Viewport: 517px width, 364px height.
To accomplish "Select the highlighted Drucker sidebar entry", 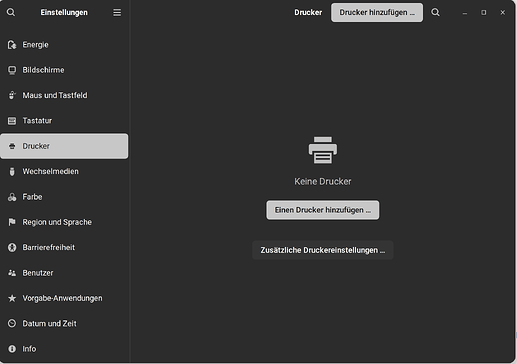I will 64,146.
